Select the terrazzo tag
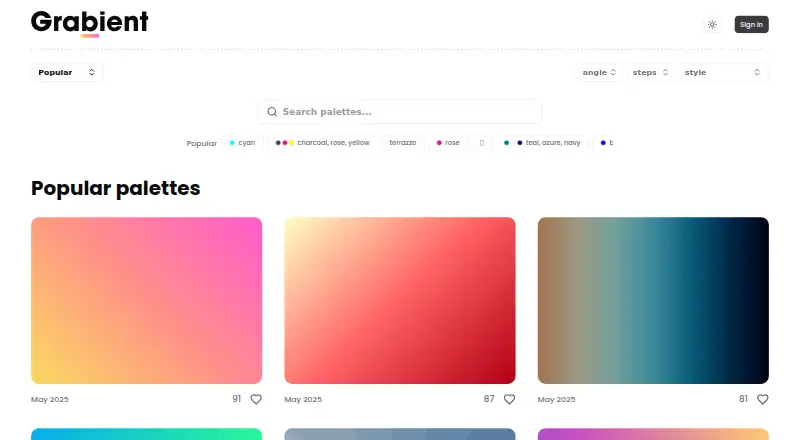The image size is (800, 440). coord(403,143)
